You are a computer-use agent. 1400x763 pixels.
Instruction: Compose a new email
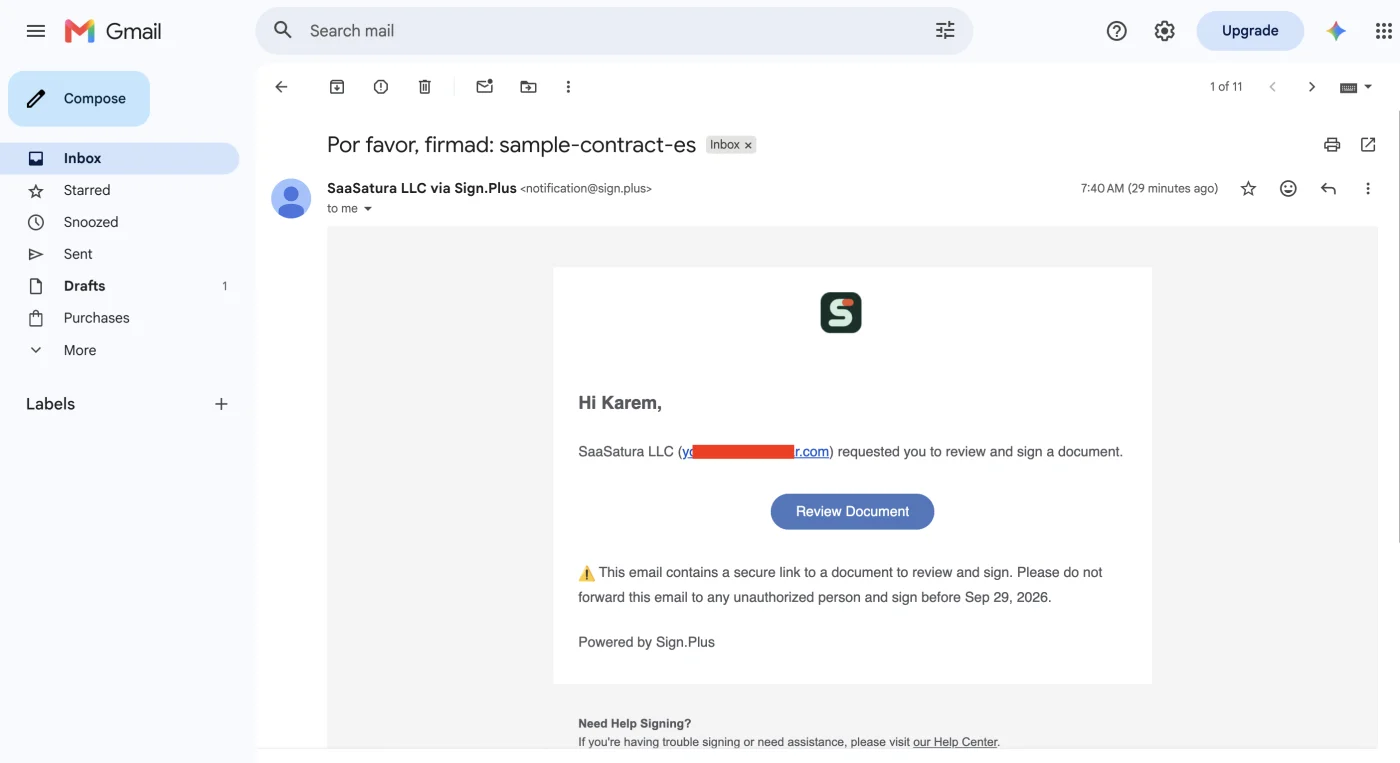click(79, 99)
